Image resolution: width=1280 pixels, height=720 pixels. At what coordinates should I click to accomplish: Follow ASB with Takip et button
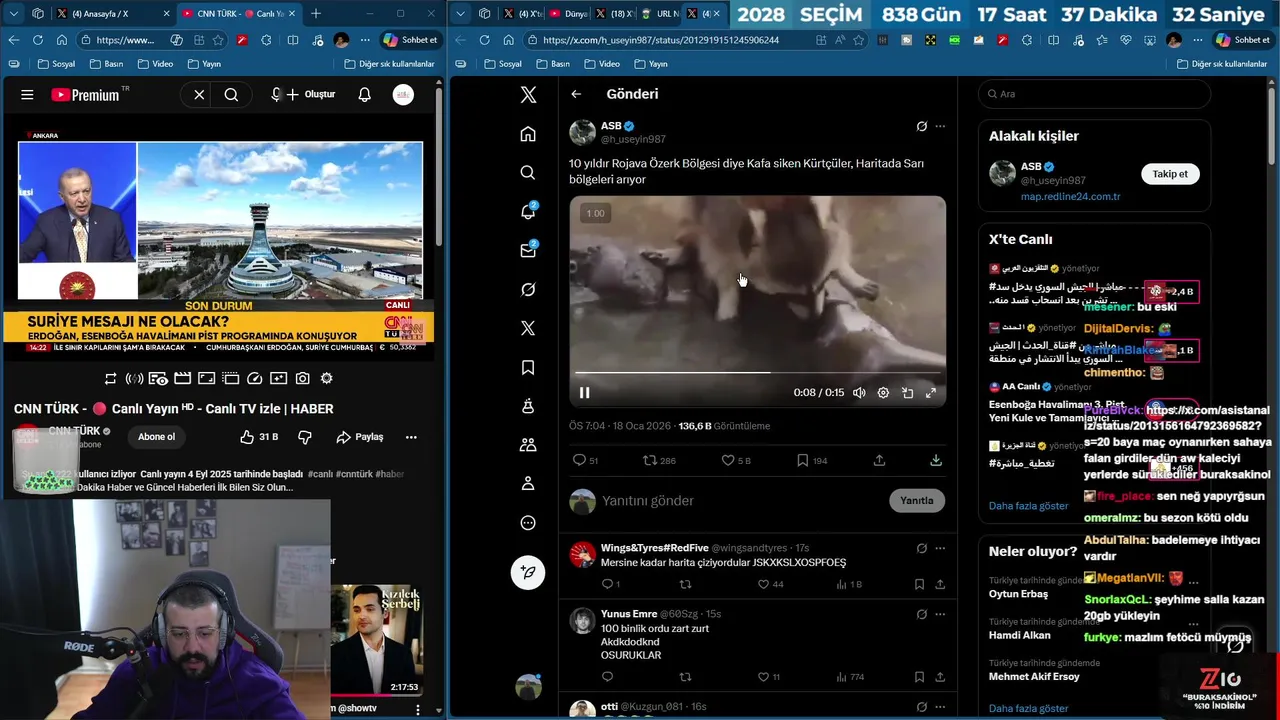point(1170,174)
